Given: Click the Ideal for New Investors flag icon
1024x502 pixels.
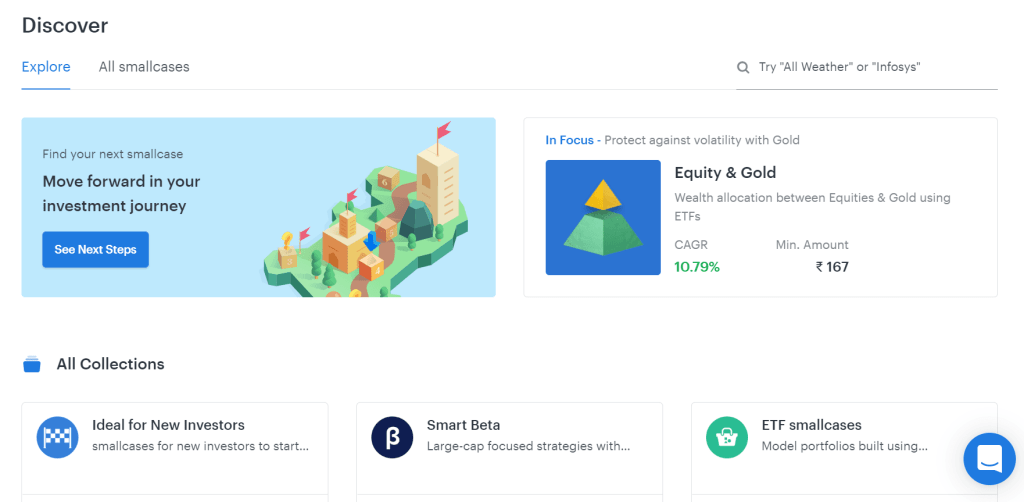Looking at the screenshot, I should click(57, 437).
